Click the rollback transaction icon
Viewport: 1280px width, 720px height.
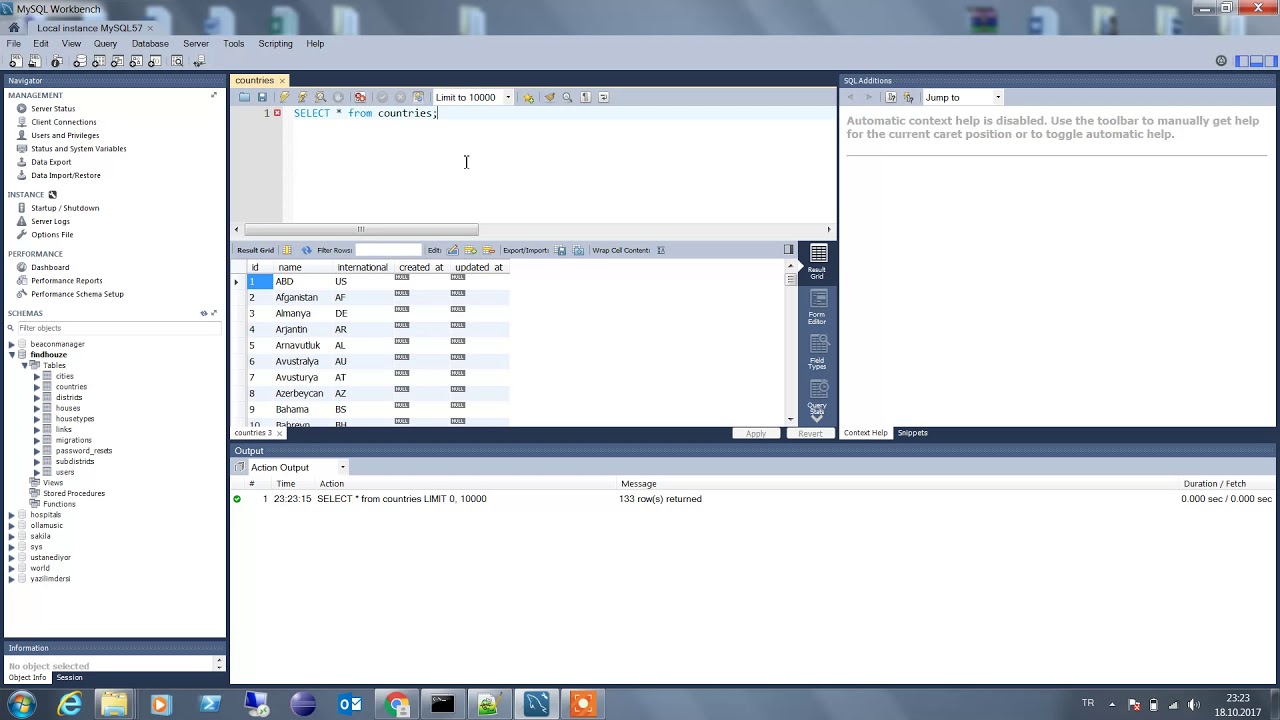click(x=400, y=97)
